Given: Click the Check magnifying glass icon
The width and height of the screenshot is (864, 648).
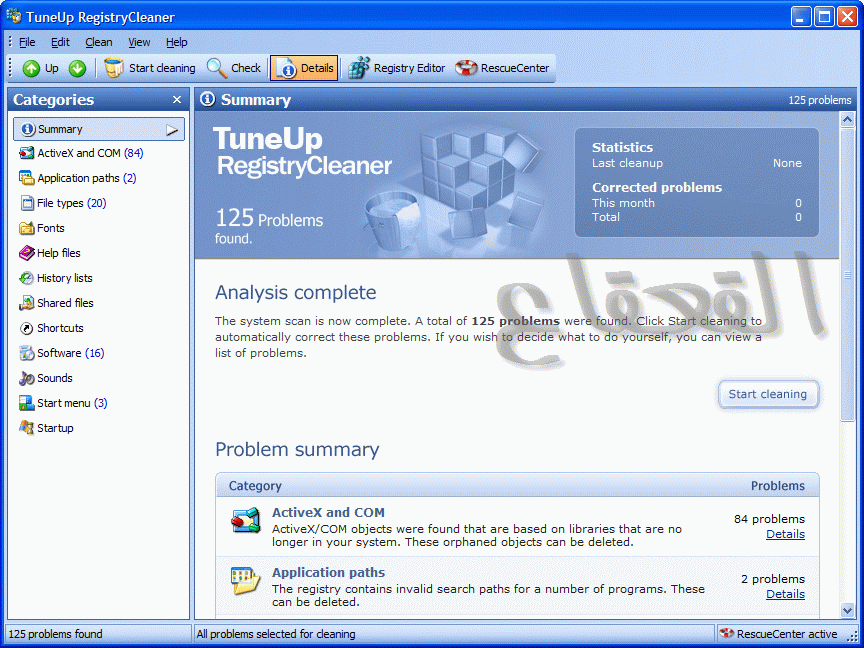Looking at the screenshot, I should point(217,68).
